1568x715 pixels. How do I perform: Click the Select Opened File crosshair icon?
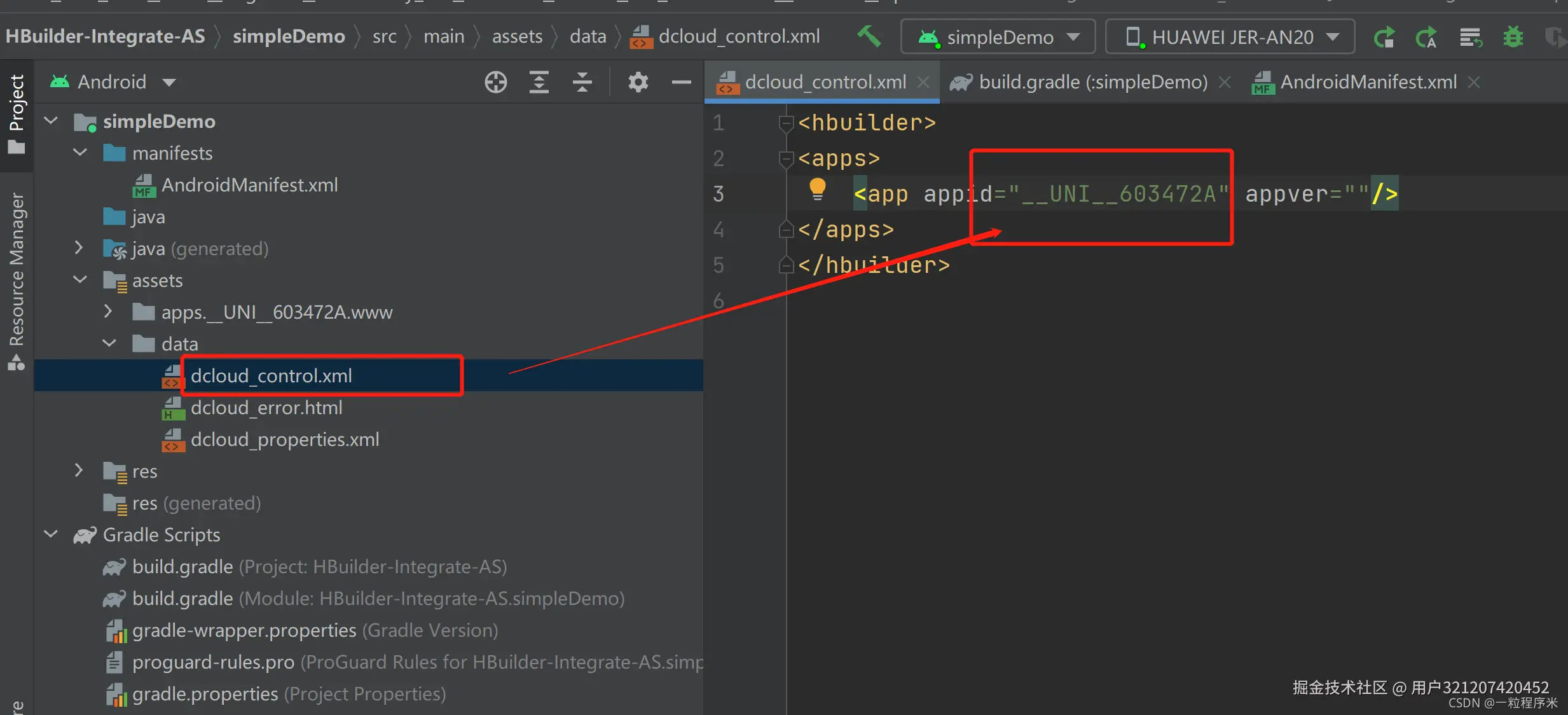pos(495,82)
